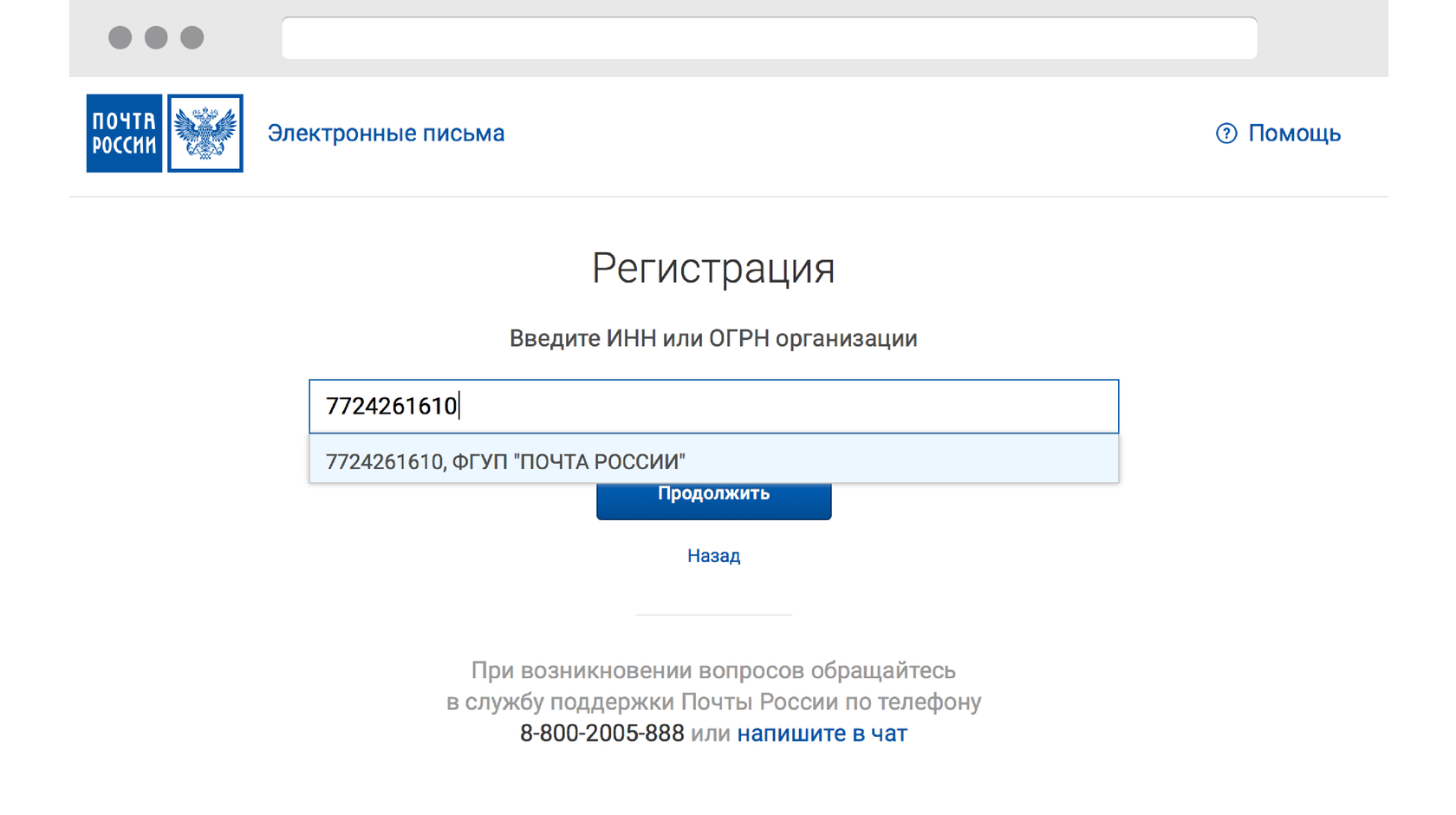Click the При возникновении вопросов support text
Image resolution: width=1456 pixels, height=815 pixels.
[x=713, y=671]
